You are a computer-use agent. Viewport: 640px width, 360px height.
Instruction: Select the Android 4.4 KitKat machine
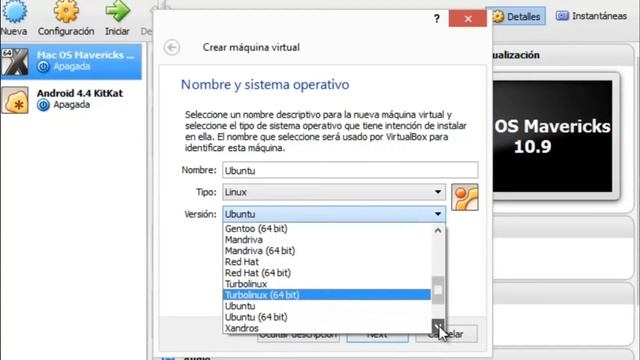click(x=71, y=99)
